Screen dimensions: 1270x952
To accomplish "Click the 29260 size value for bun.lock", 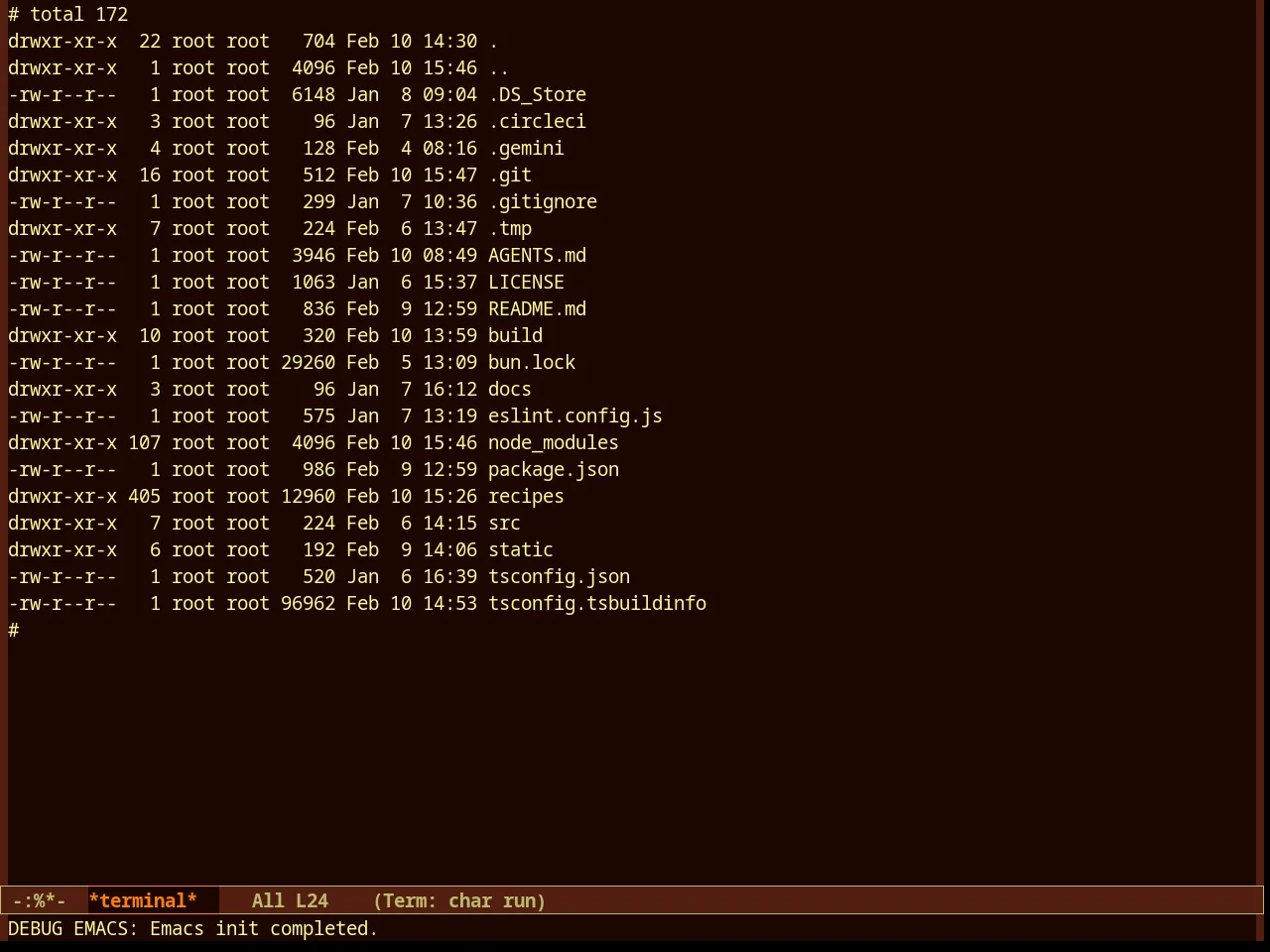I will (308, 363).
